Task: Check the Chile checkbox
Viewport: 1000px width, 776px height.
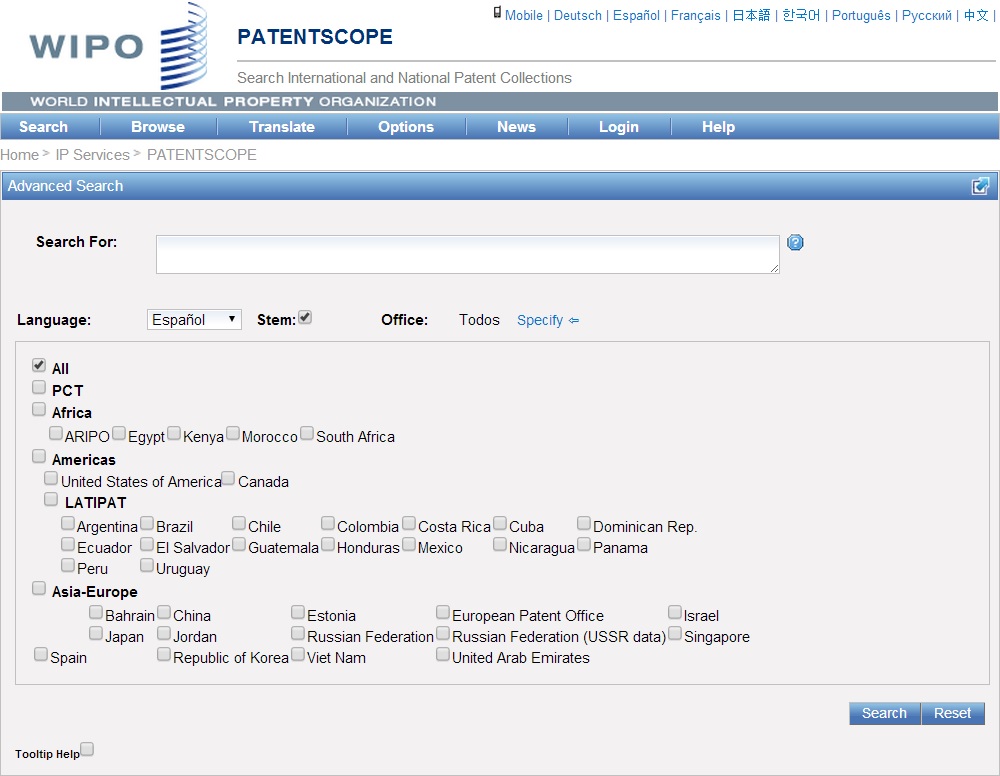Action: pyautogui.click(x=239, y=523)
